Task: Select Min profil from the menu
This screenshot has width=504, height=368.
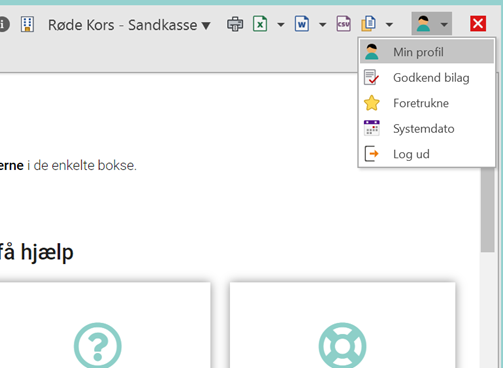Action: tap(427, 52)
